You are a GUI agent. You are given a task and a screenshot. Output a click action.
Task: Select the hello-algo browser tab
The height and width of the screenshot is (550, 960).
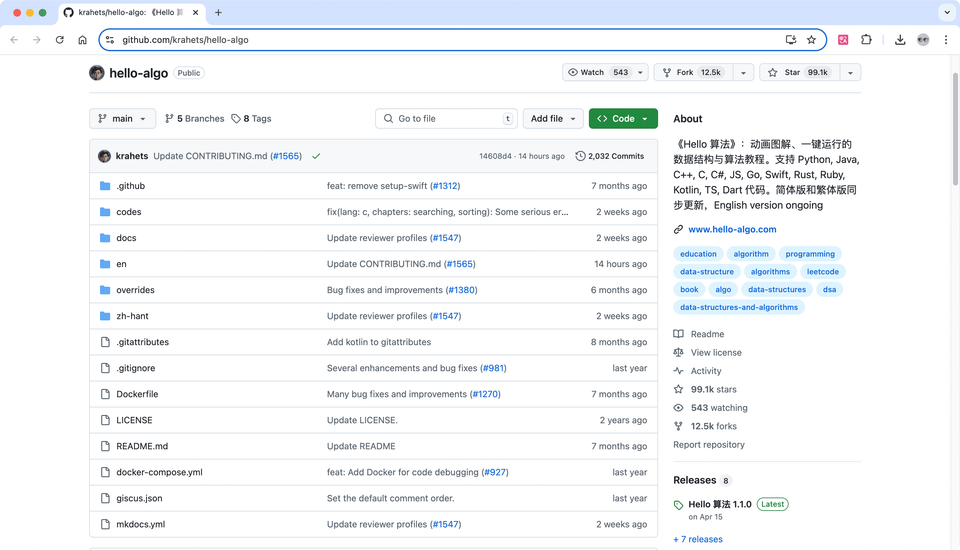pyautogui.click(x=130, y=13)
